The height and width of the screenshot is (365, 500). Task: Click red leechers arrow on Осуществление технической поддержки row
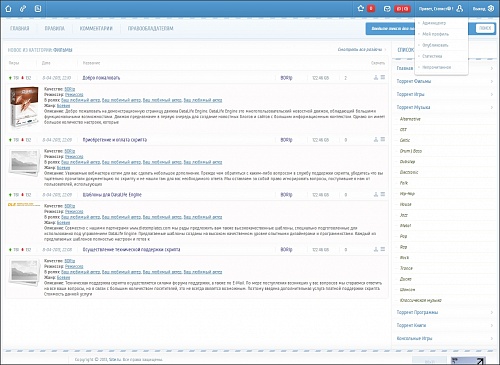22,250
